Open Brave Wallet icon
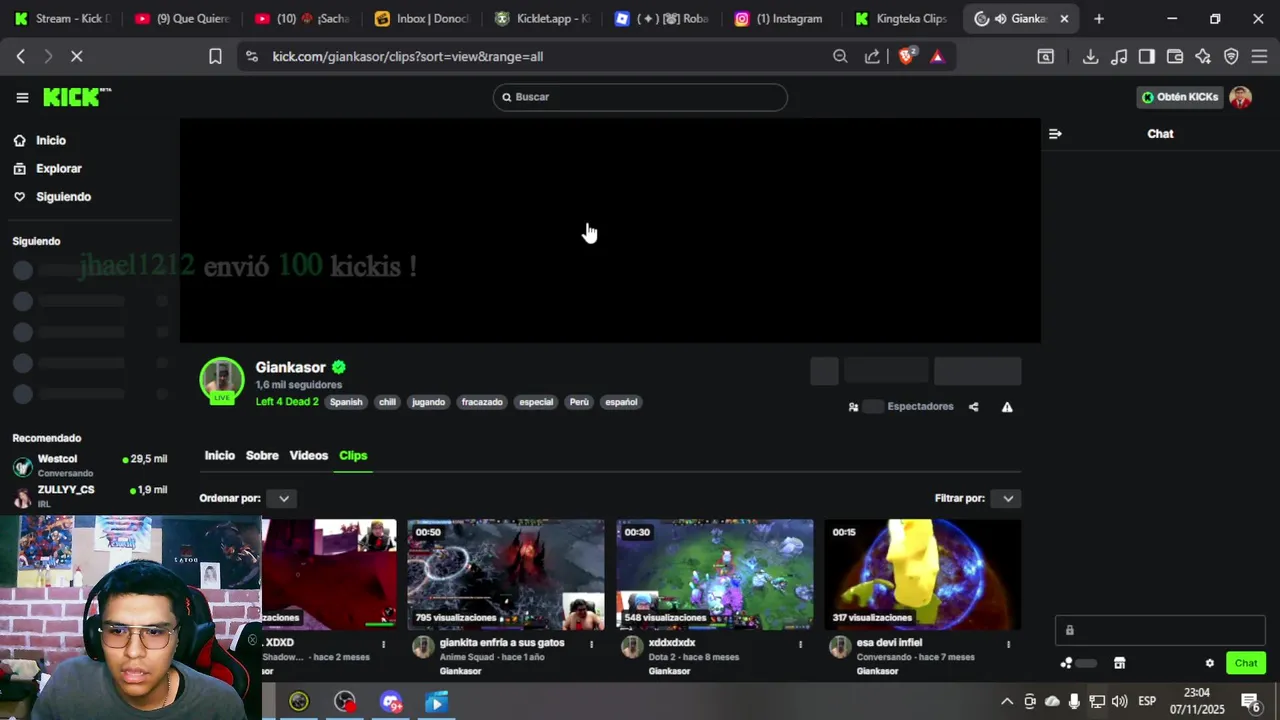This screenshot has width=1280, height=720. point(1175,57)
